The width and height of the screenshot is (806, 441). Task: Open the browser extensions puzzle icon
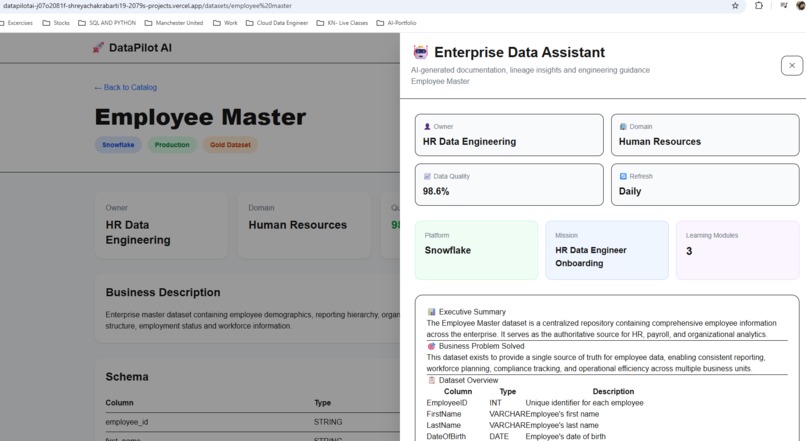[x=759, y=6]
